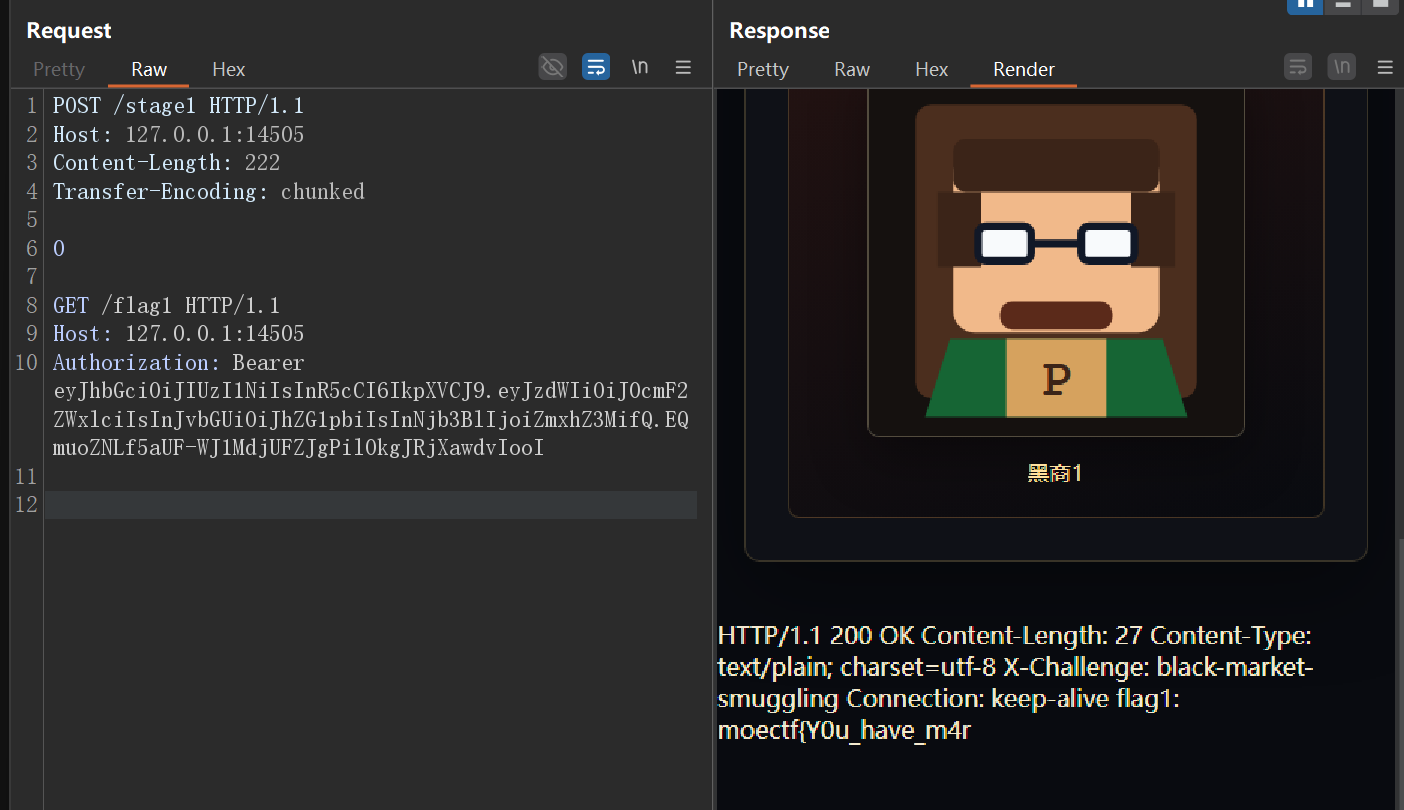Click the rendered pixel-art merchant avatar
The height and width of the screenshot is (810, 1404).
coord(1056,261)
